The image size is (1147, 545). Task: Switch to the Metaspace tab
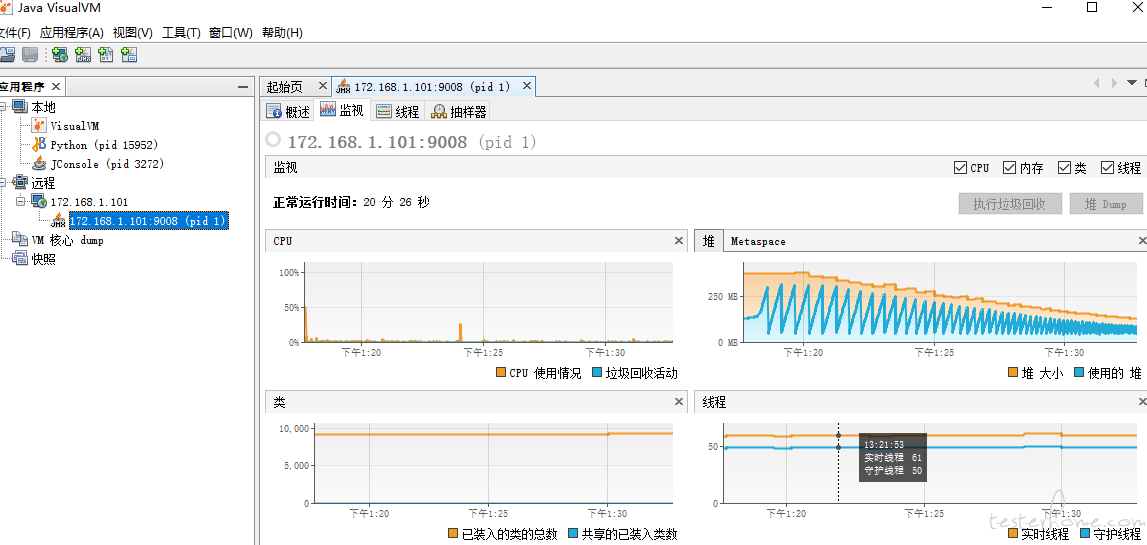[x=758, y=241]
